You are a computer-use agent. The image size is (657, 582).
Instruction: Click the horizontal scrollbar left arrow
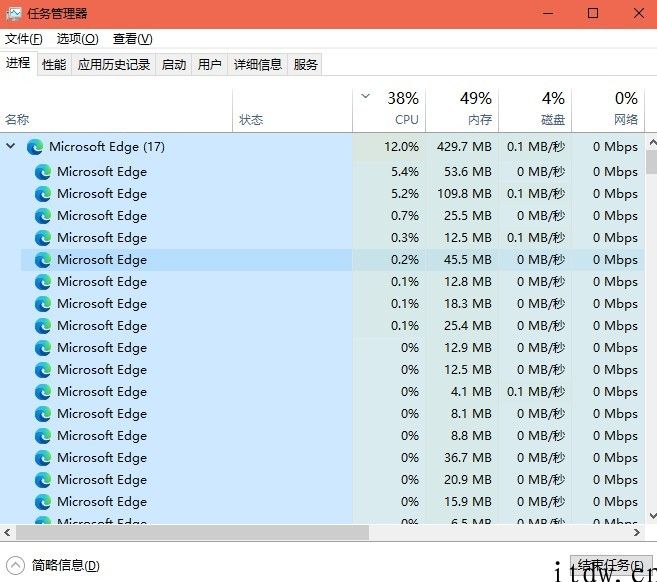[x=7, y=533]
